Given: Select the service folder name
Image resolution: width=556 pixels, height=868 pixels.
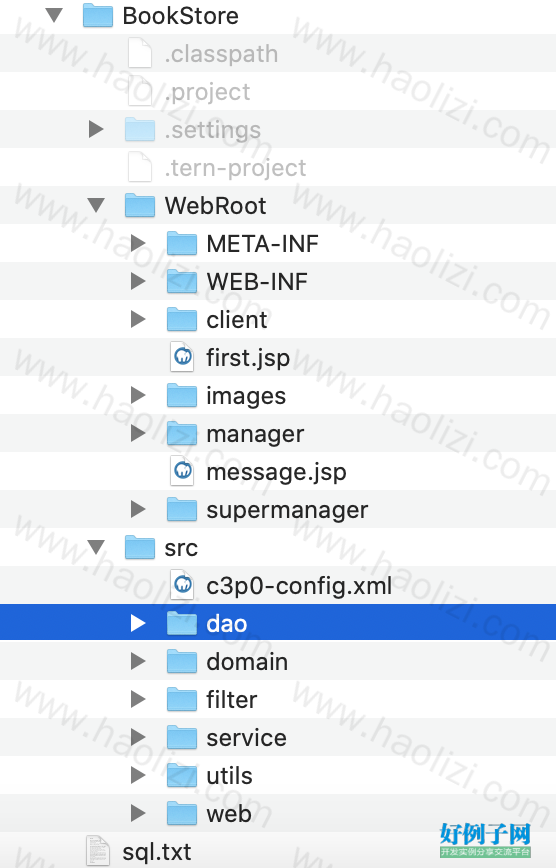Looking at the screenshot, I should pos(247,738).
